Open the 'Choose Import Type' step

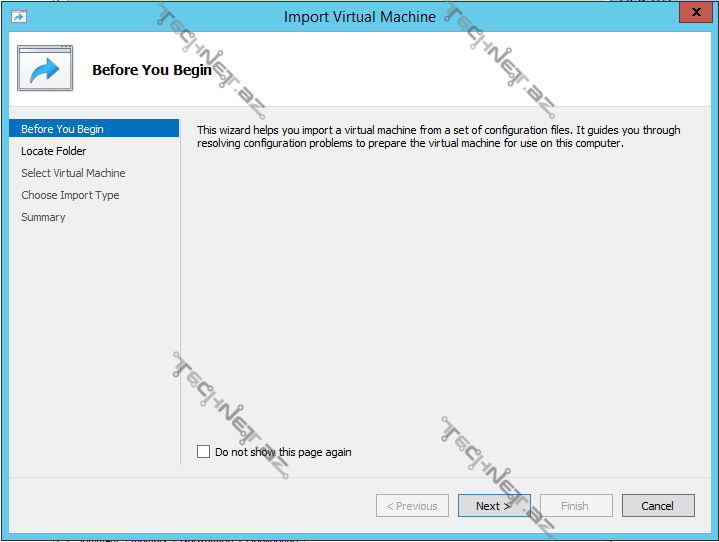(70, 195)
